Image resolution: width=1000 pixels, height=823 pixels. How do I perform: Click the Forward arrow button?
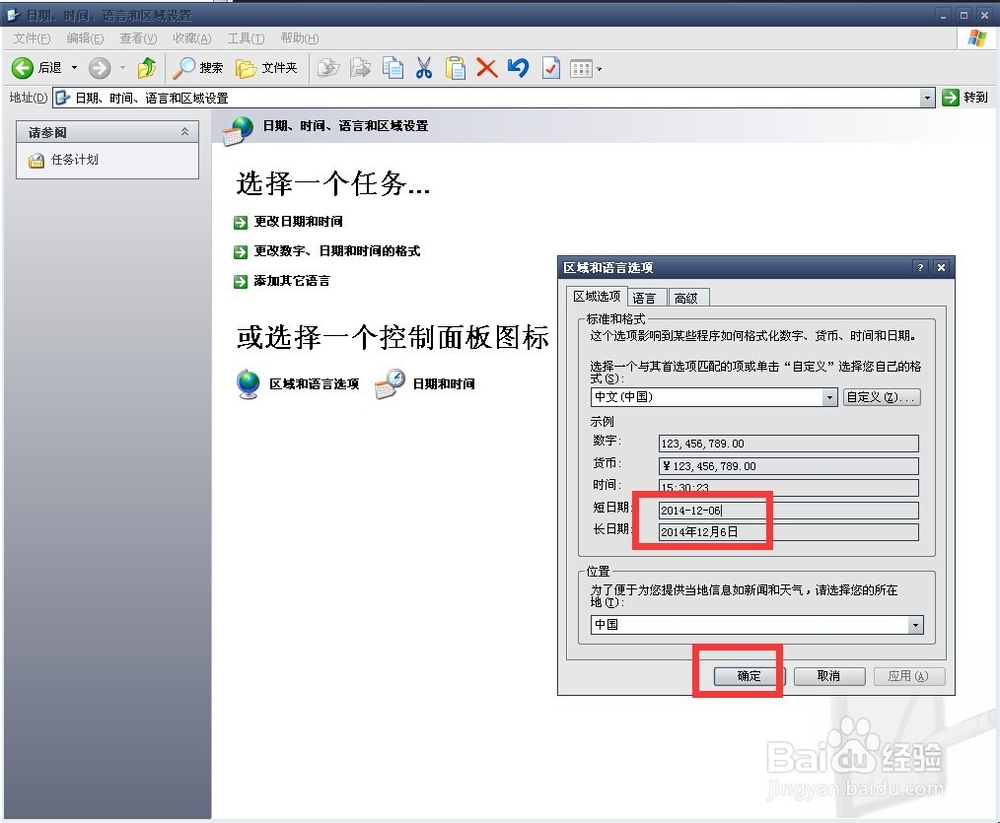(99, 68)
